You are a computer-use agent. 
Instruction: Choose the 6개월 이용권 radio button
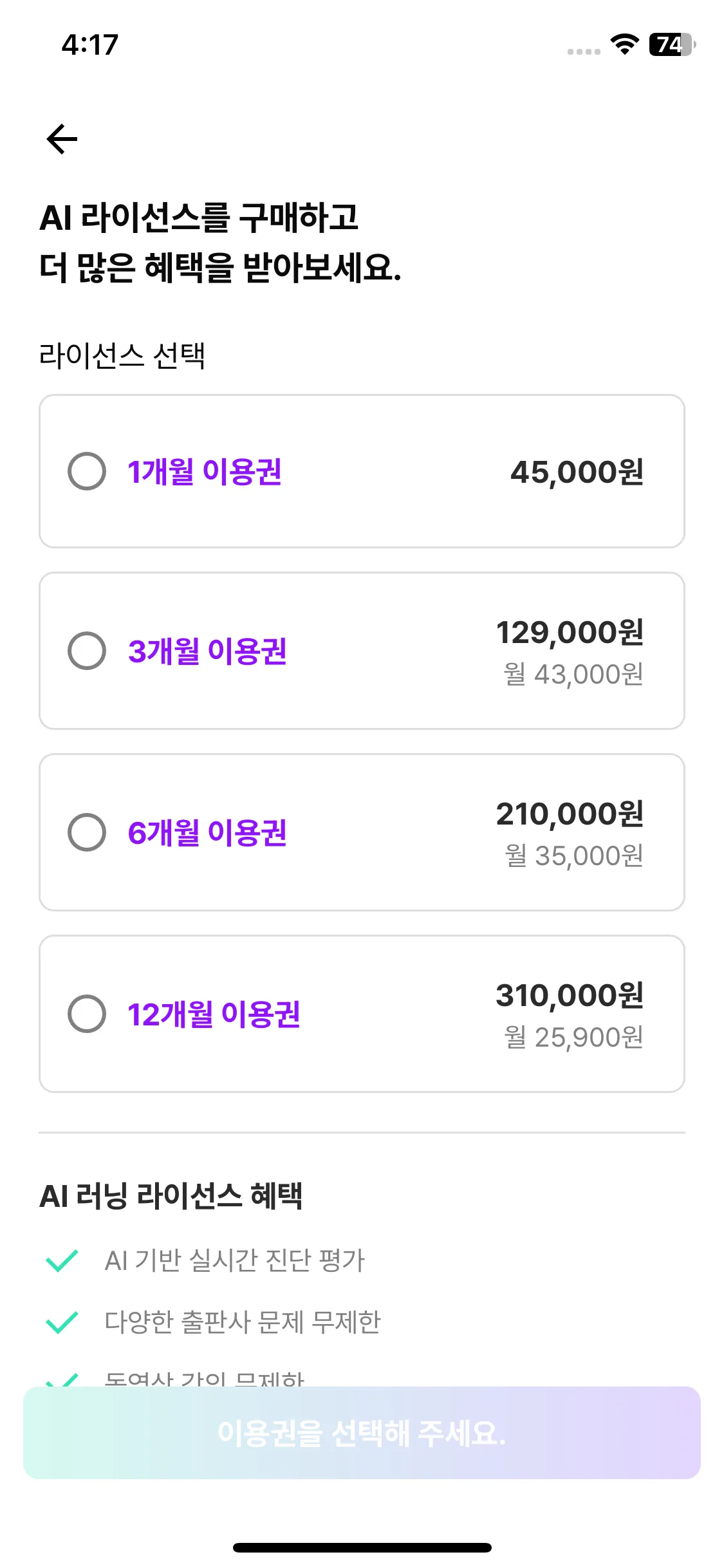point(87,832)
